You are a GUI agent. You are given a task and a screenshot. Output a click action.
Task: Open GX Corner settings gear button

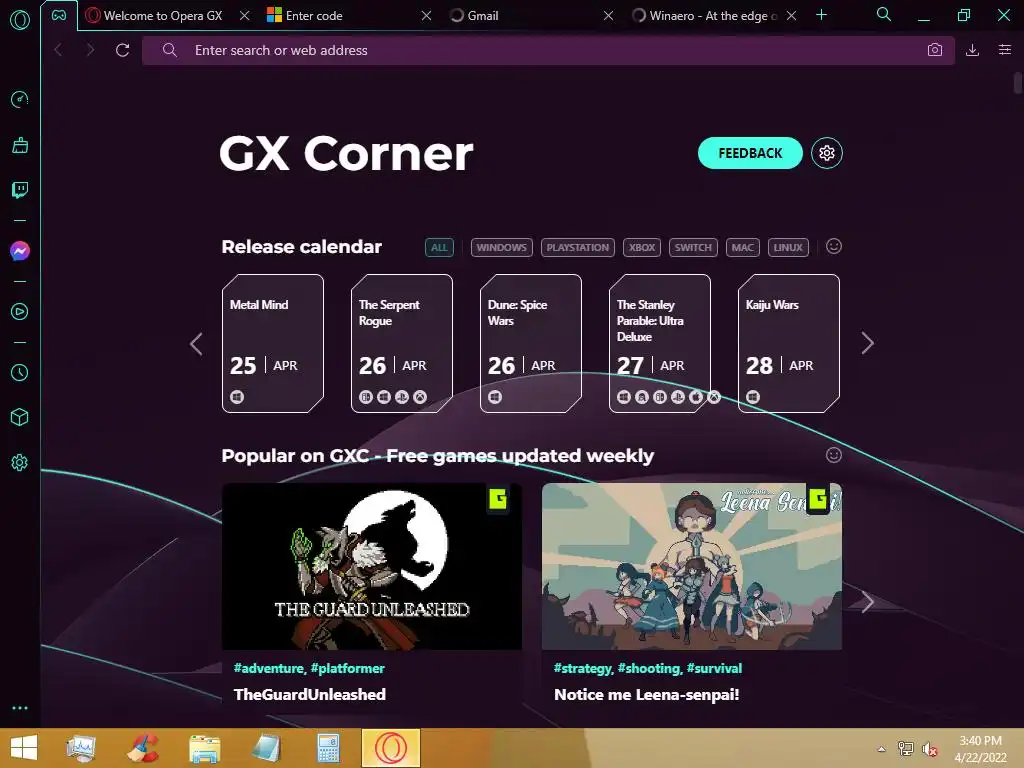[x=827, y=153]
